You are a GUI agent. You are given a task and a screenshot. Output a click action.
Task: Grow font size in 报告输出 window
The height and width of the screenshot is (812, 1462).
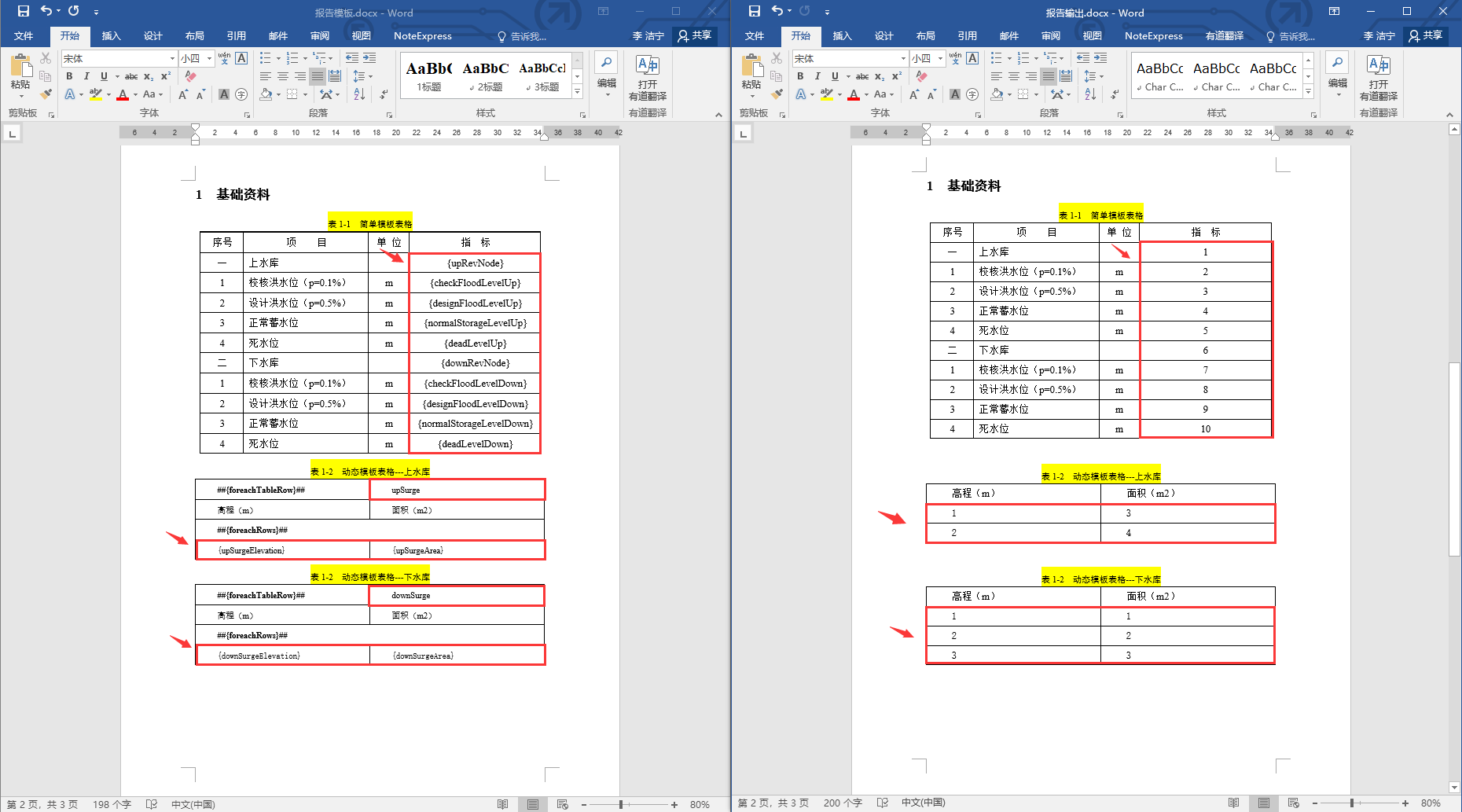pyautogui.click(x=914, y=94)
